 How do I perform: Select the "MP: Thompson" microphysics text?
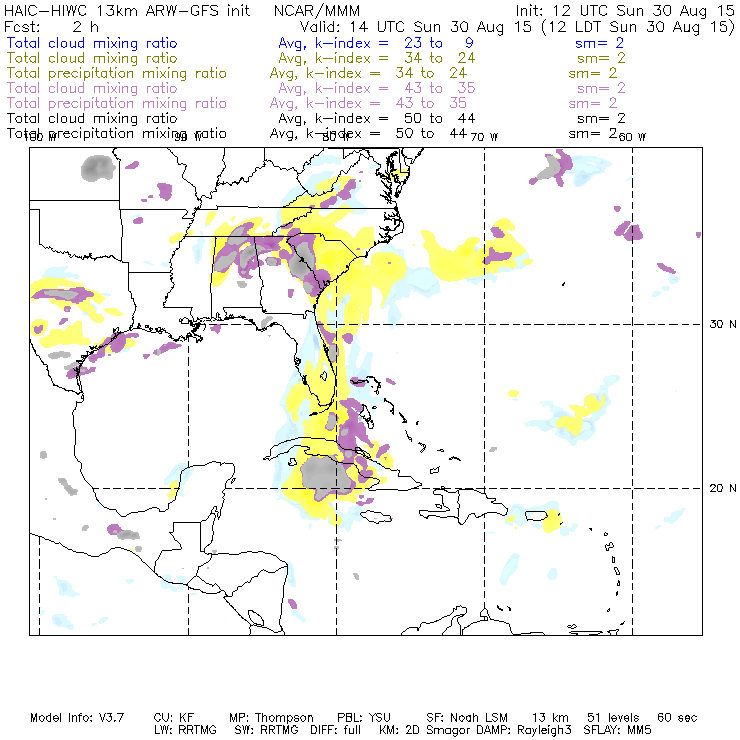coord(271,718)
